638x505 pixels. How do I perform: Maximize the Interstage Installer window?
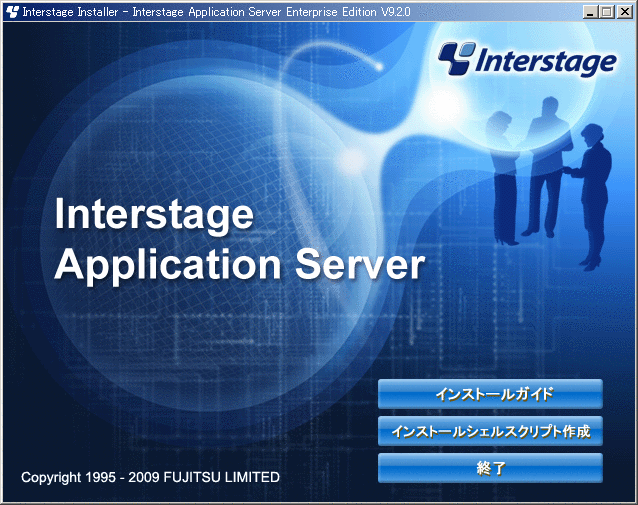606,12
